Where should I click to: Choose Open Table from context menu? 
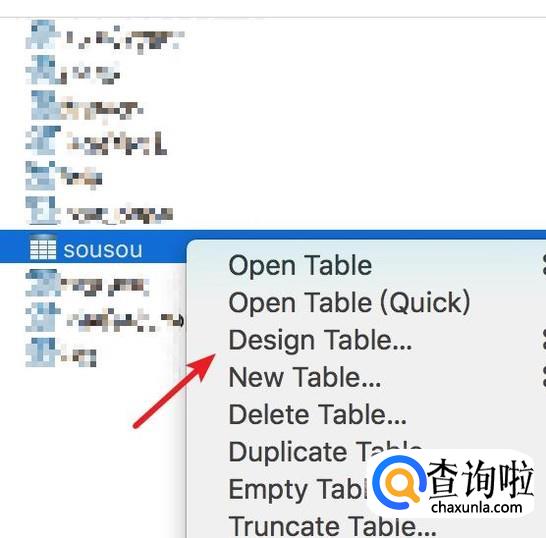[300, 266]
